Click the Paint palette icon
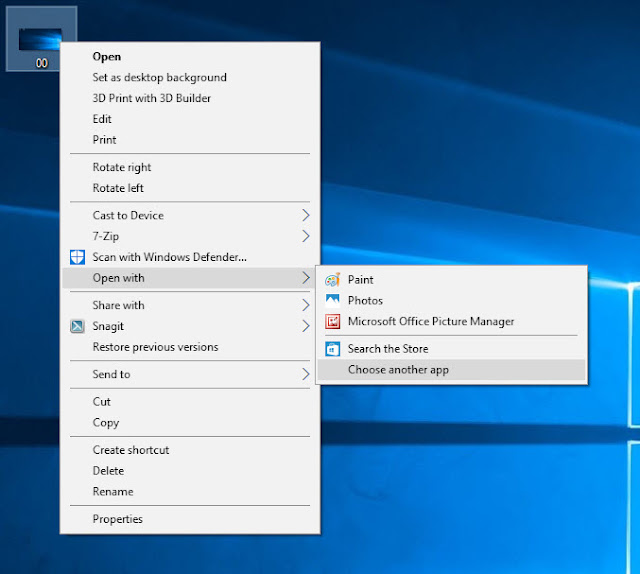640x574 pixels. [333, 280]
